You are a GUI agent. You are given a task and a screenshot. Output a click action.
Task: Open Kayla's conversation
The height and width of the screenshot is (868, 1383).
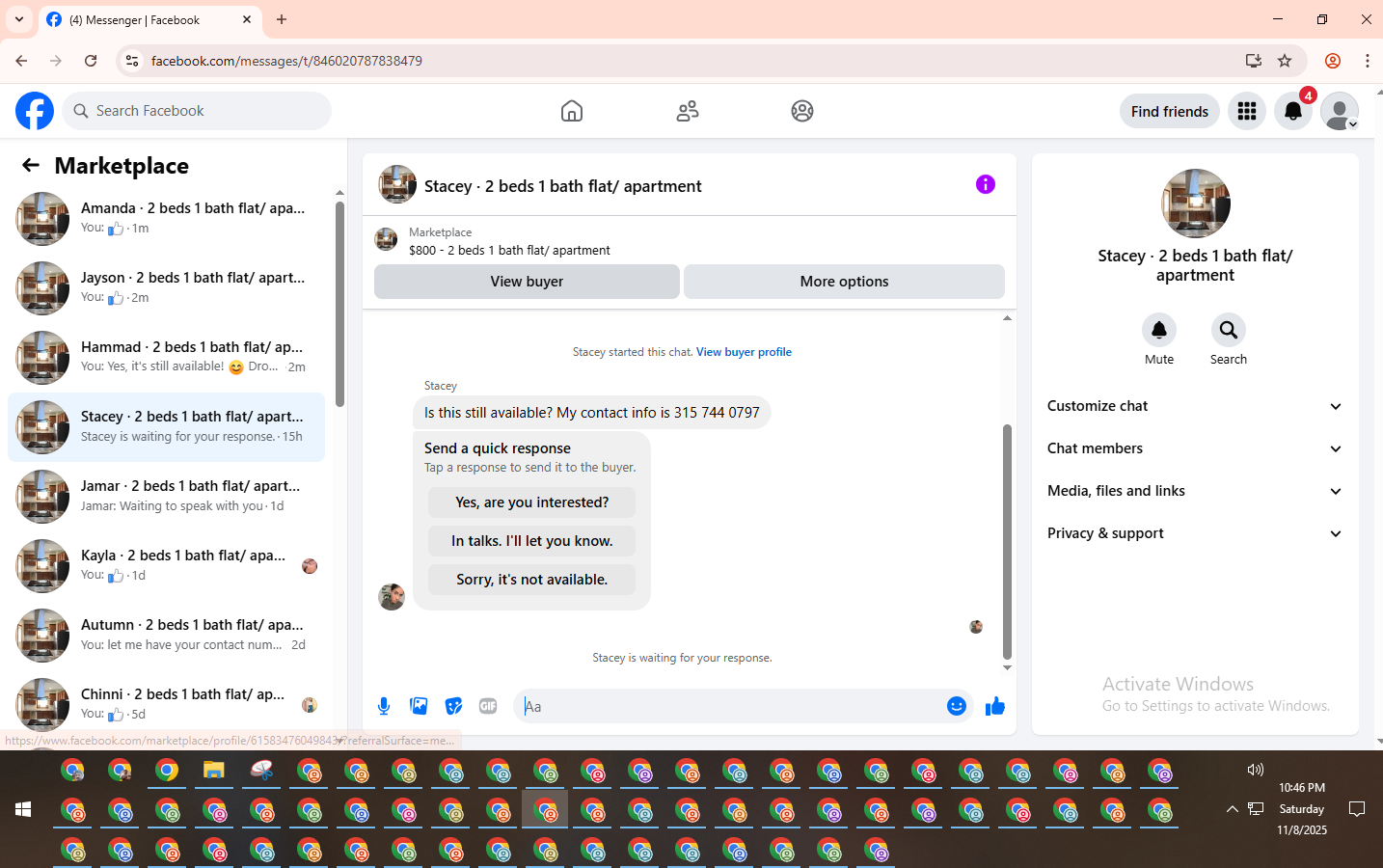166,566
